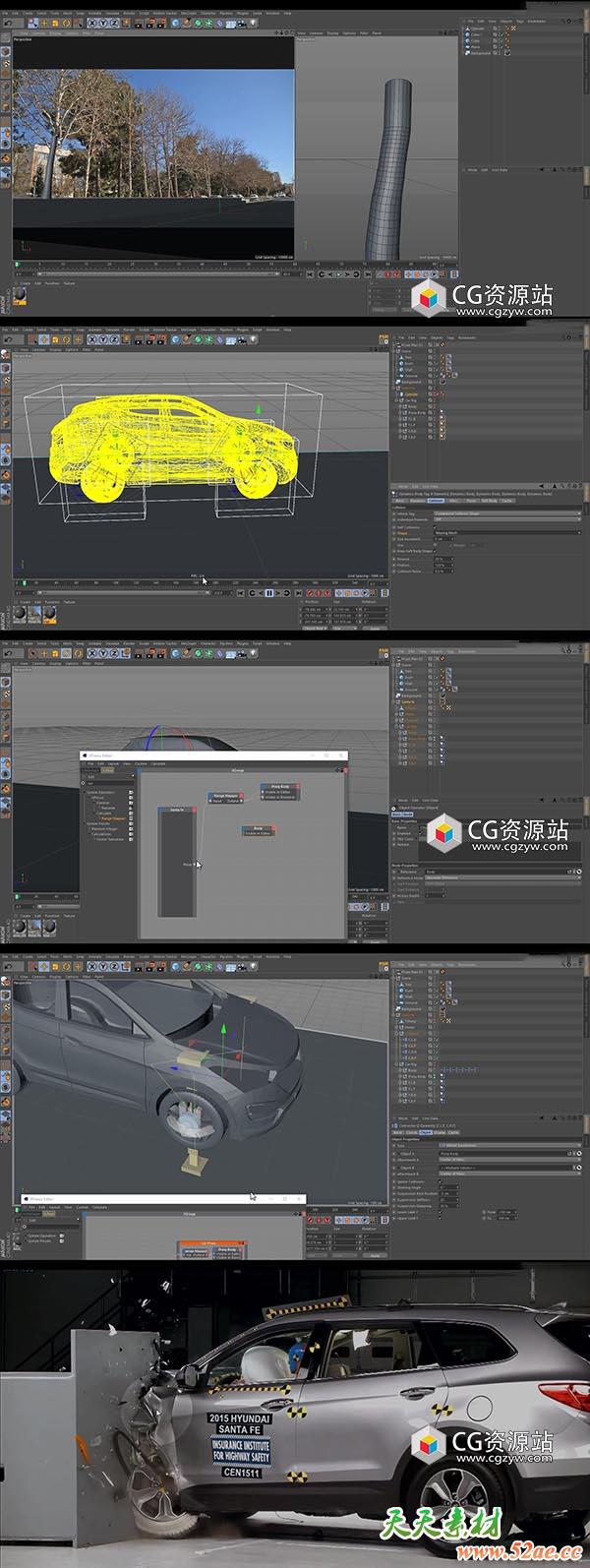Switch to Soft Body tab in dynamics body attributes
This screenshot has width=590, height=1568.
491,500
